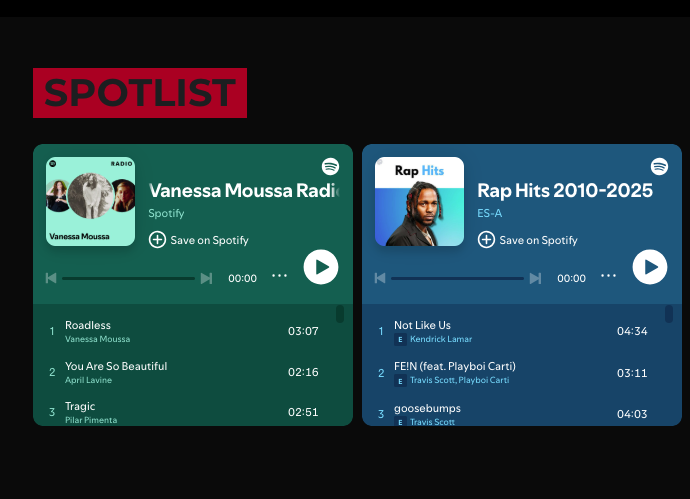690x499 pixels.
Task: Seek on Rap Hits progress bar
Action: point(458,279)
